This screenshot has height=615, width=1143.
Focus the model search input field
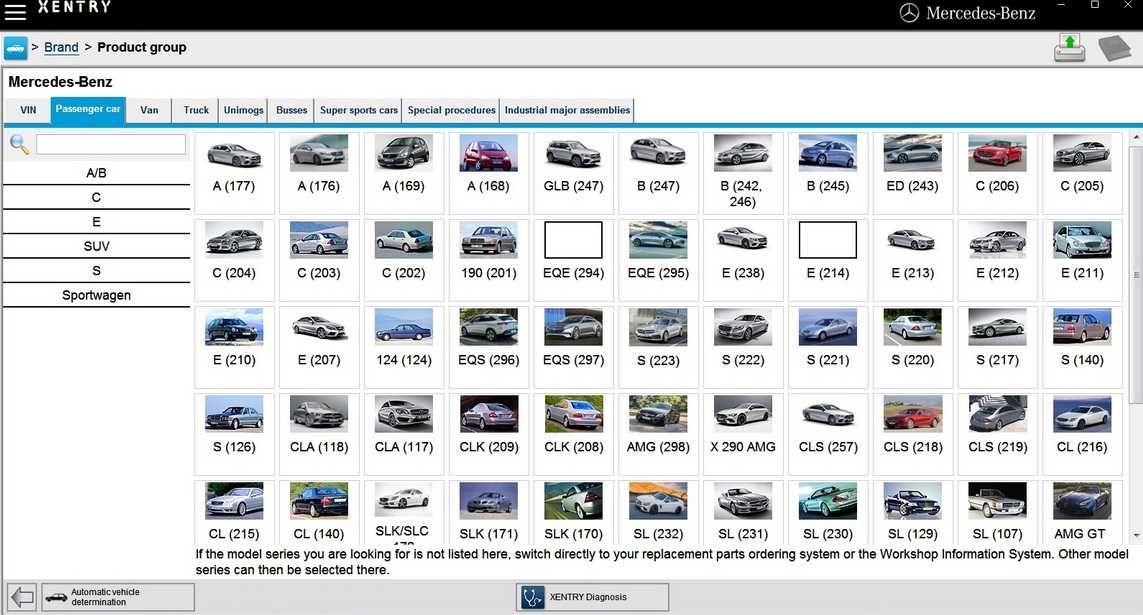111,144
